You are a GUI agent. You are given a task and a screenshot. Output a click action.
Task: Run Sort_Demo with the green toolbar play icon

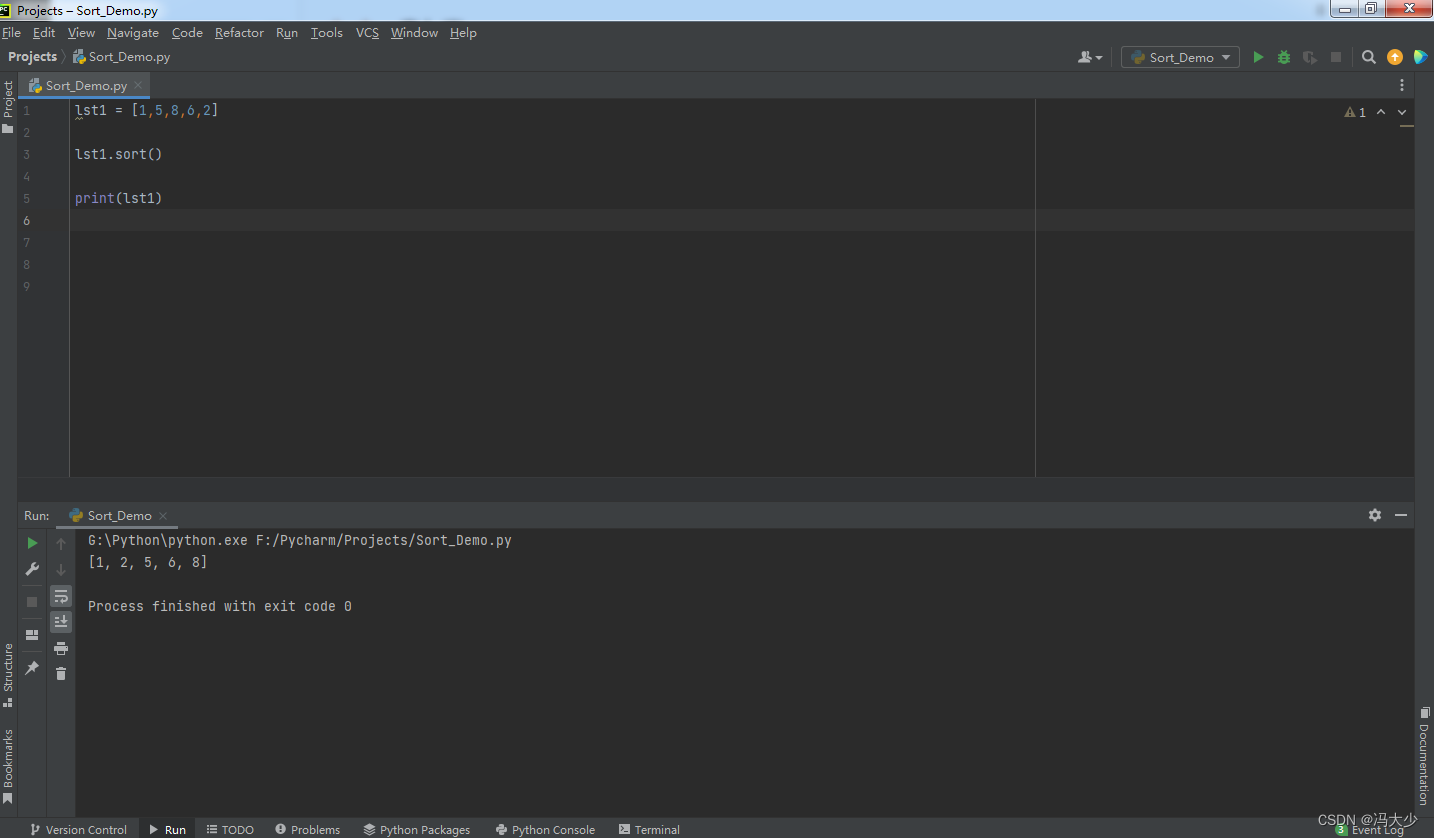click(x=1258, y=57)
